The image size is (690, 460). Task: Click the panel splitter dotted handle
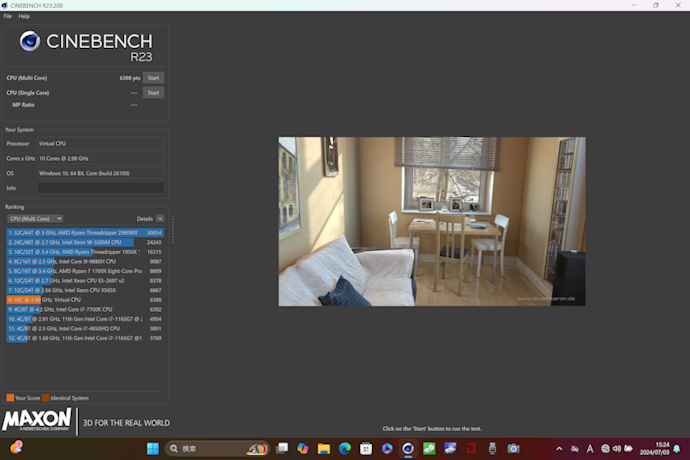[173, 229]
